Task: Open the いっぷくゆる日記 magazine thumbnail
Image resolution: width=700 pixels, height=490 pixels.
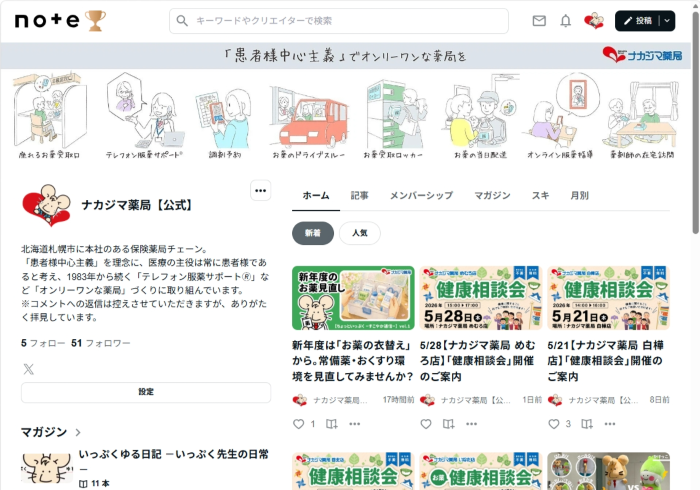Action: tap(45, 467)
